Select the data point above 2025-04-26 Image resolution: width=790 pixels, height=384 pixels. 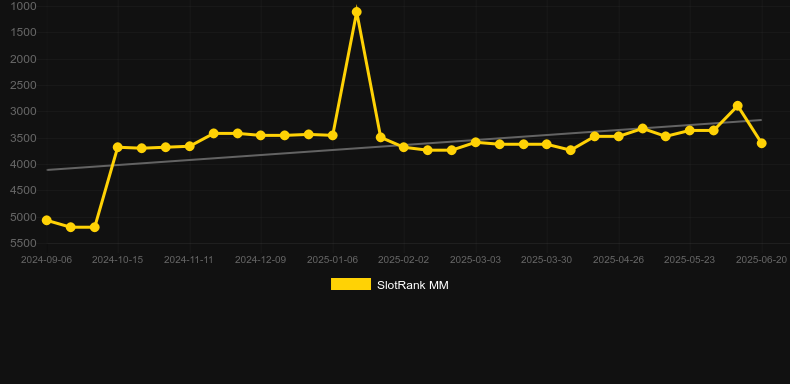coord(619,136)
